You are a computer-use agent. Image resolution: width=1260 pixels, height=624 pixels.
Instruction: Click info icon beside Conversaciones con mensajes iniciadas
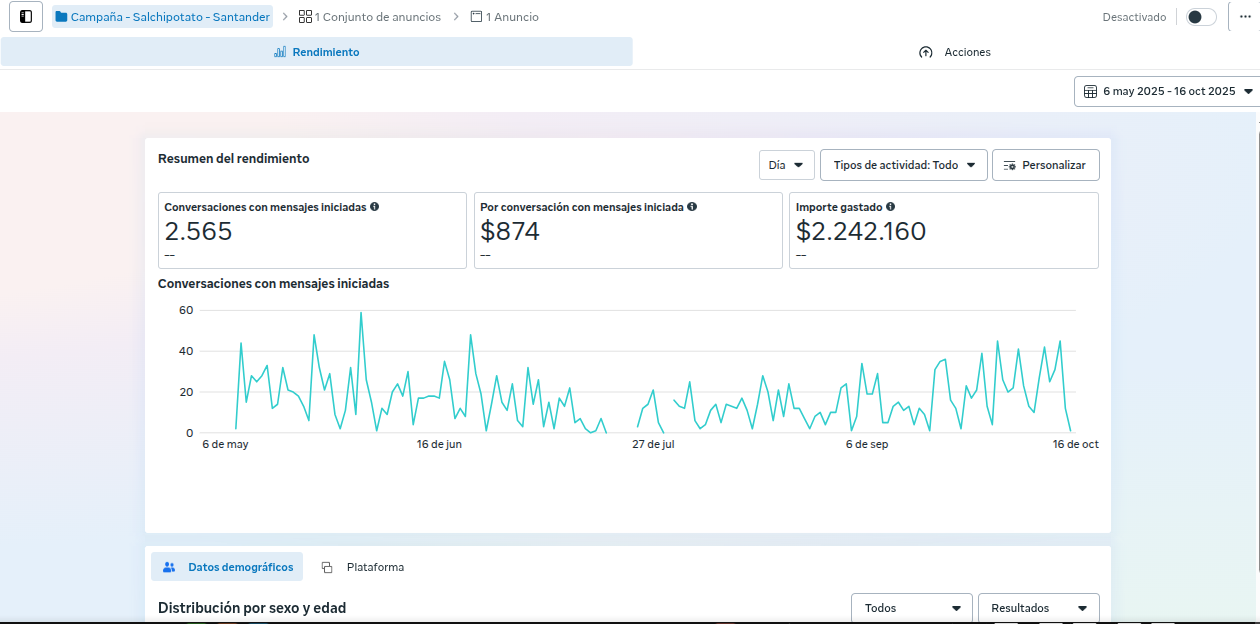tap(375, 207)
